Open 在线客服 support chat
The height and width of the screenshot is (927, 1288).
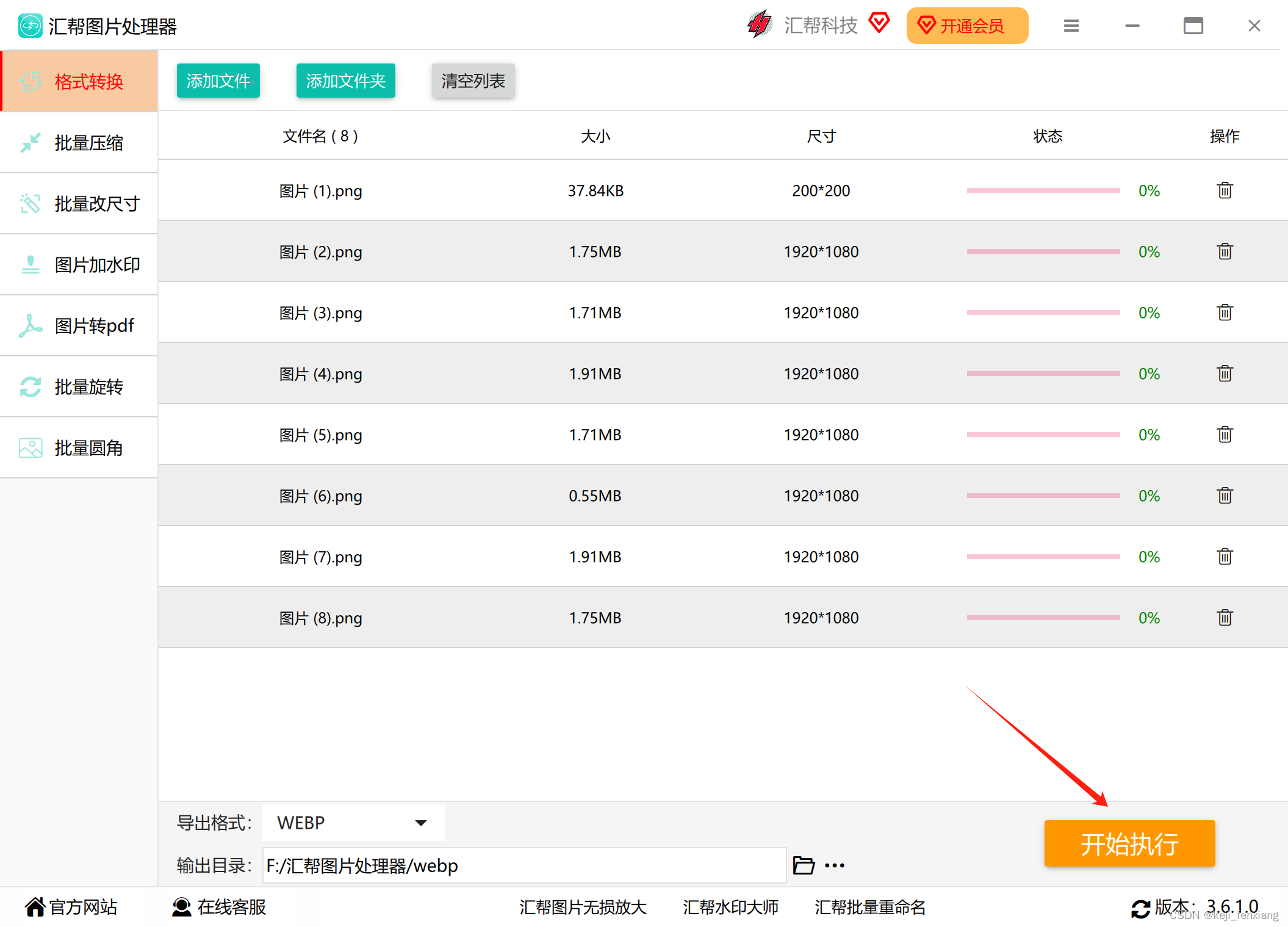[220, 907]
